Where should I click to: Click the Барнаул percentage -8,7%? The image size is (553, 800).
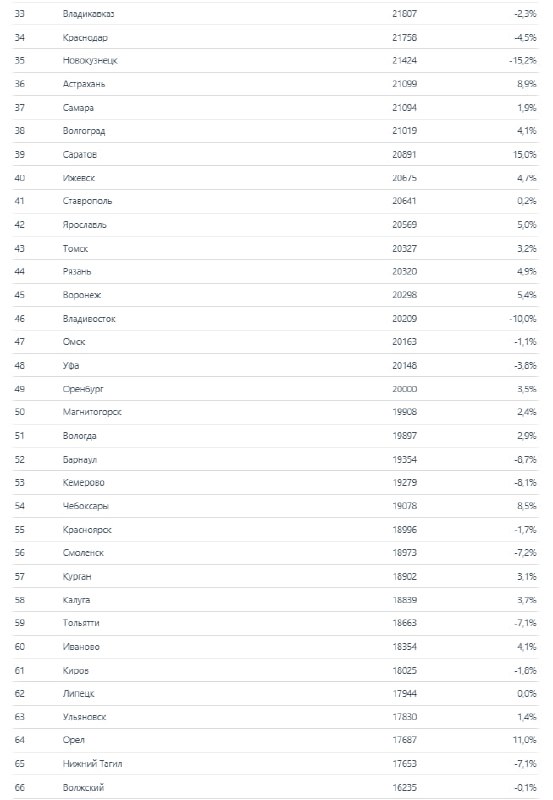tap(525, 459)
